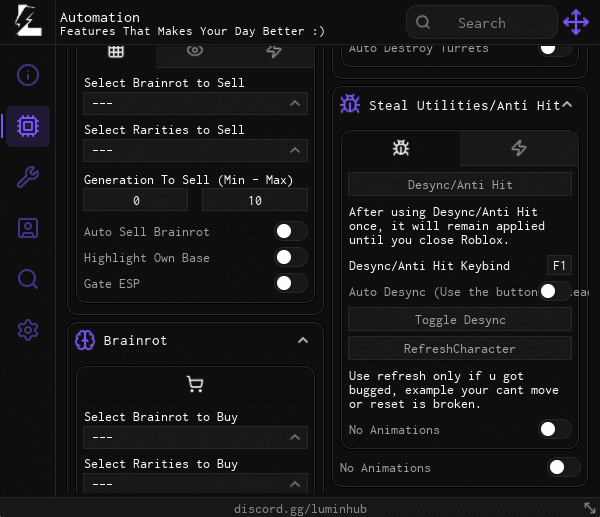Enable Auto Sell Brainrot toggle

290,232
